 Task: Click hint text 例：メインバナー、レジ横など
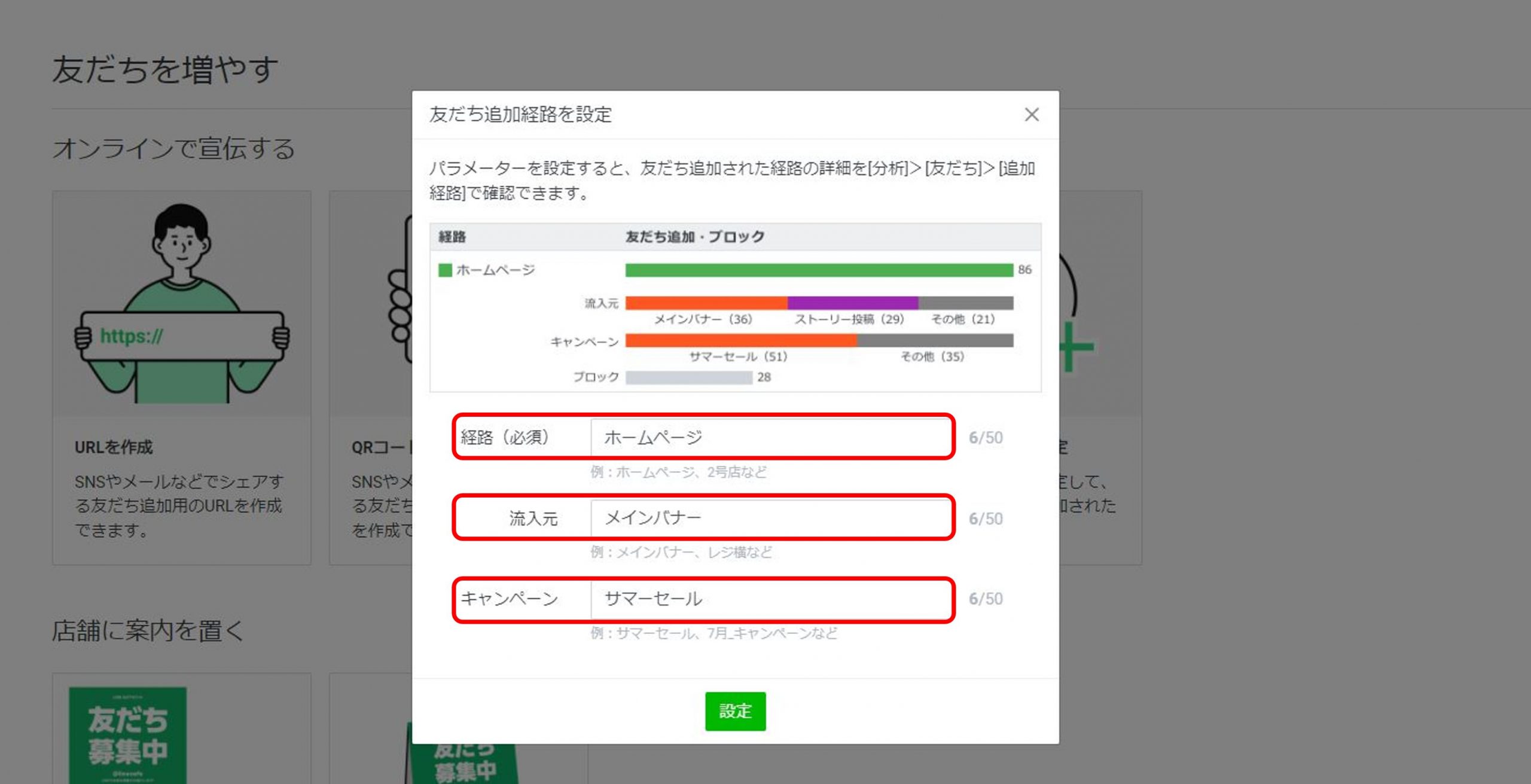coord(681,552)
